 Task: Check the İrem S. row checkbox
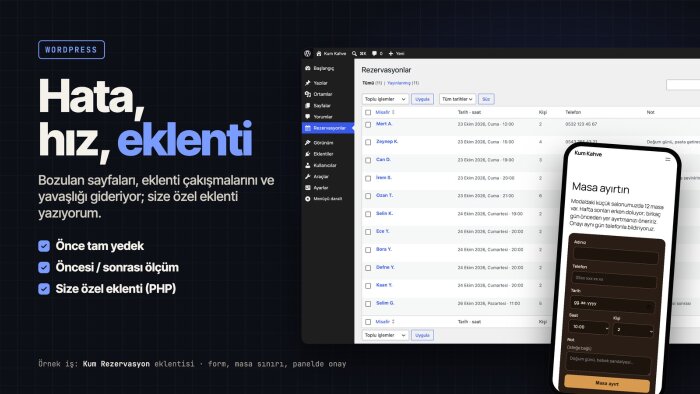coord(368,178)
